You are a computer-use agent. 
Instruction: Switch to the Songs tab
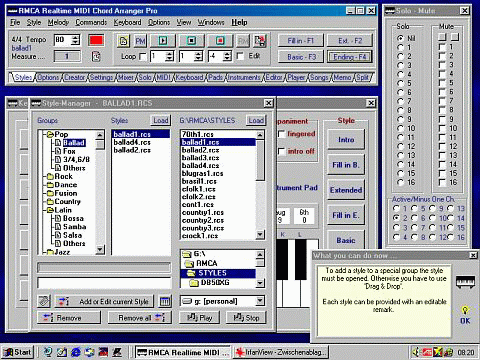[x=319, y=77]
